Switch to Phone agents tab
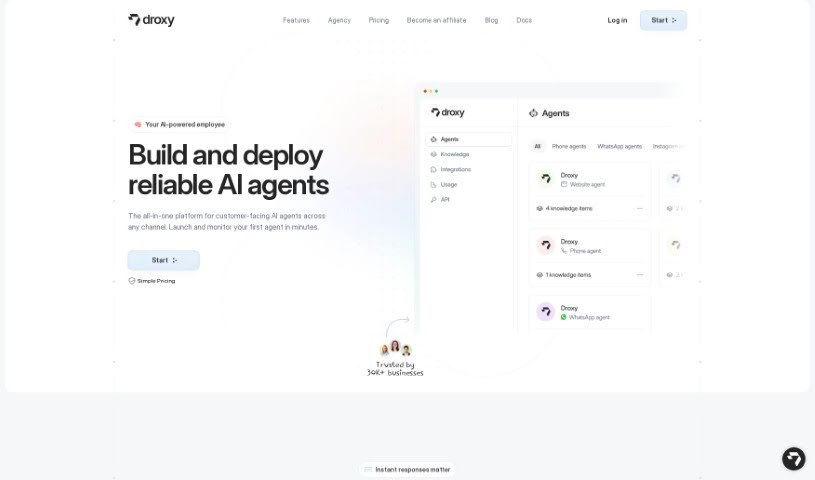The height and width of the screenshot is (480, 815). pos(569,147)
